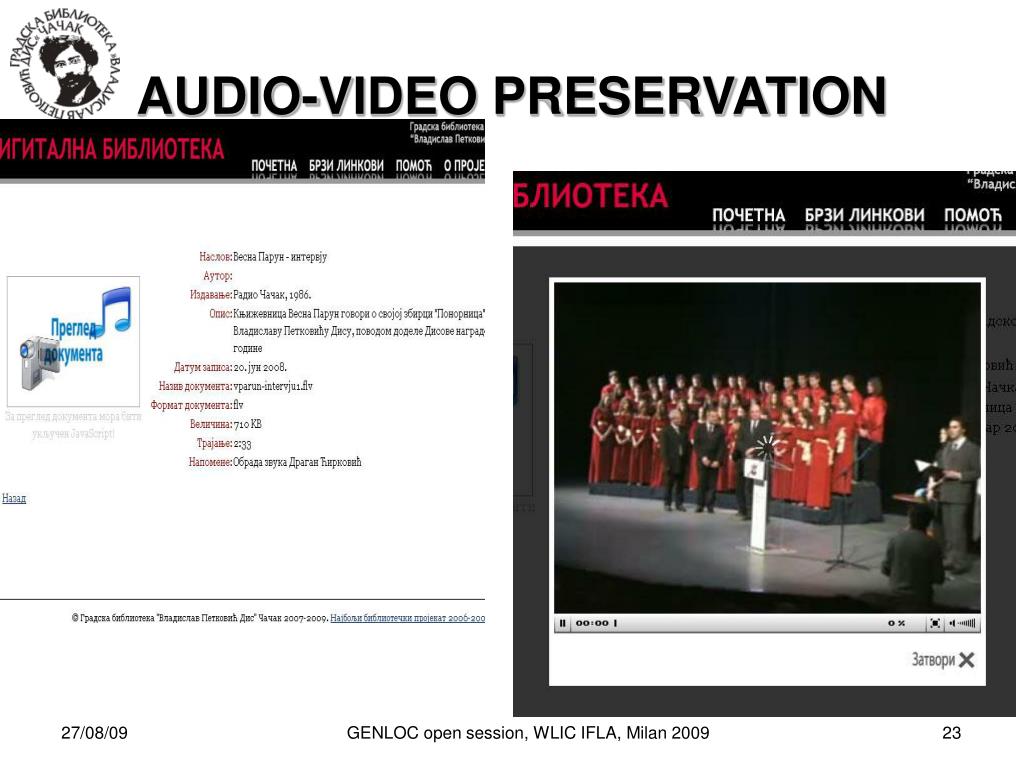Click the slide date 27/08/09
Viewport: 1024px width, 768px height.
pyautogui.click(x=94, y=733)
